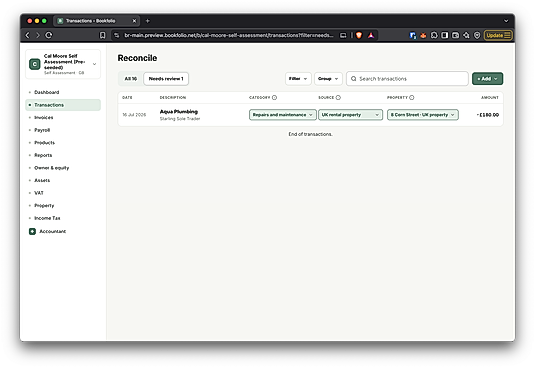Select the Transactions - Bookfolio browser tab
Viewport: 535px width, 368px height.
[x=96, y=21]
